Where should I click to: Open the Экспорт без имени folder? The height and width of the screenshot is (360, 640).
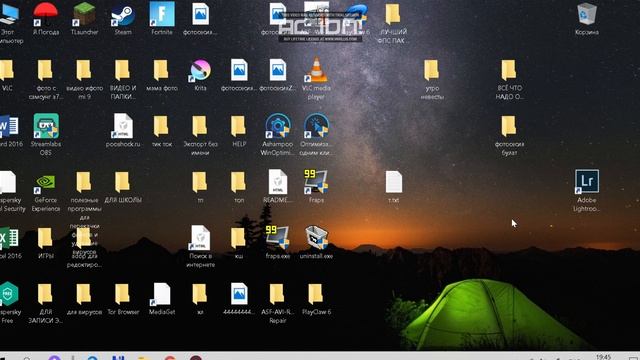tap(200, 127)
